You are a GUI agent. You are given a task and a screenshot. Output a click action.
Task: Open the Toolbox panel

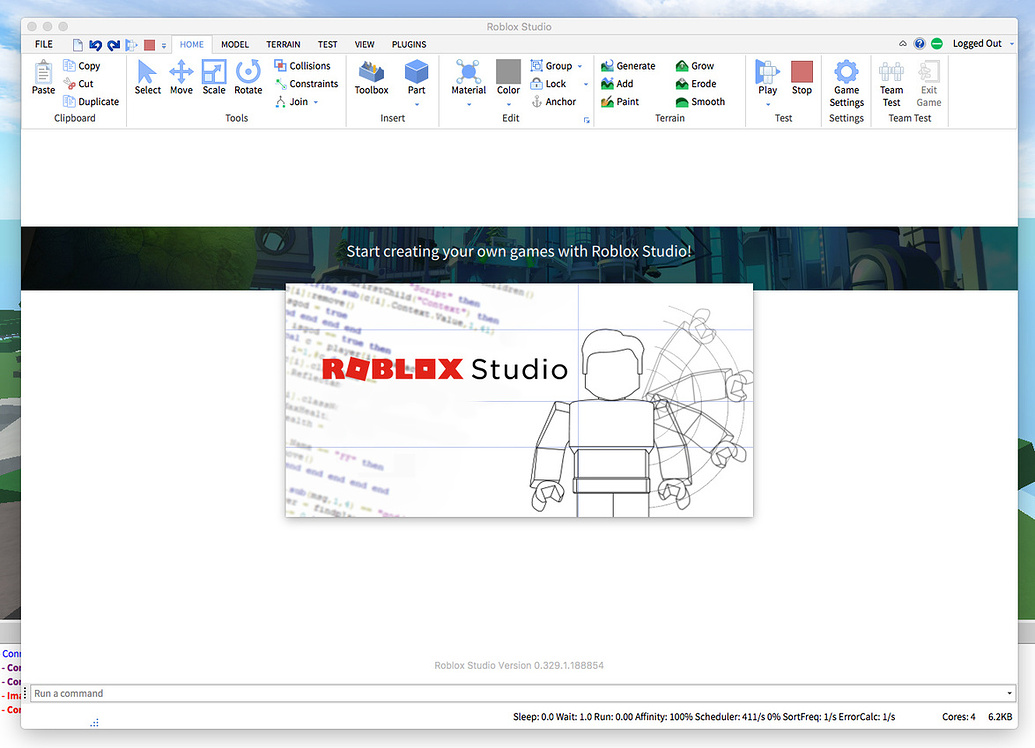coord(372,77)
